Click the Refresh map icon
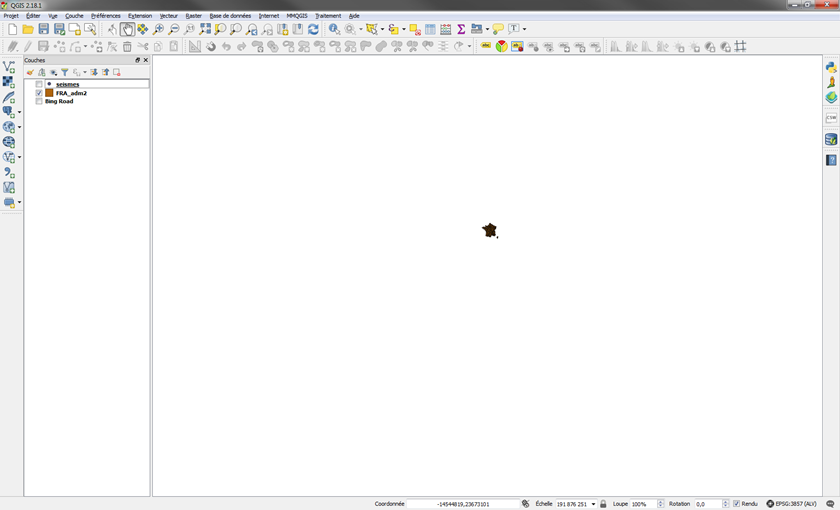840x510 pixels. tap(313, 30)
